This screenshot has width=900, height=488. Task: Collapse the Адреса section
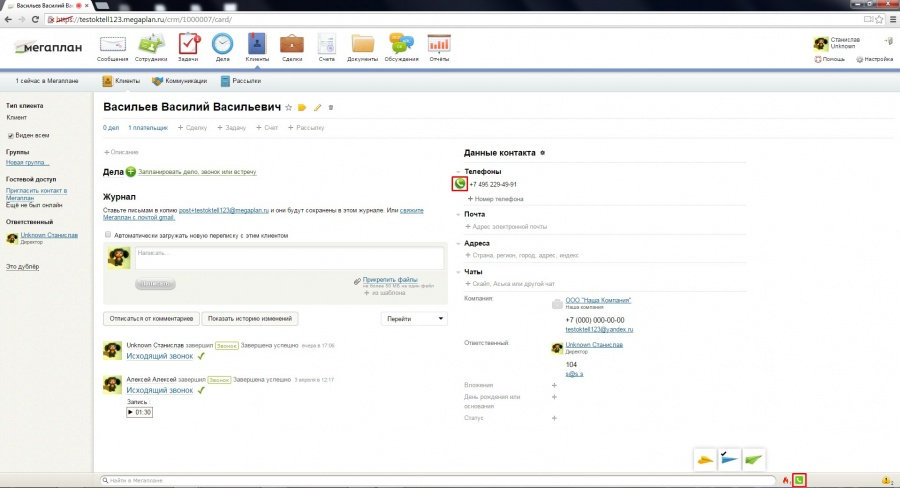458,243
